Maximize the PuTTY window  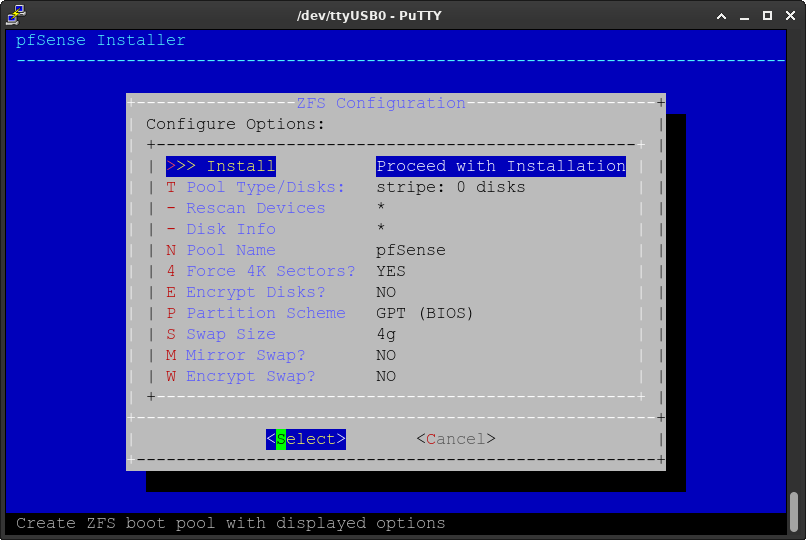click(x=767, y=16)
